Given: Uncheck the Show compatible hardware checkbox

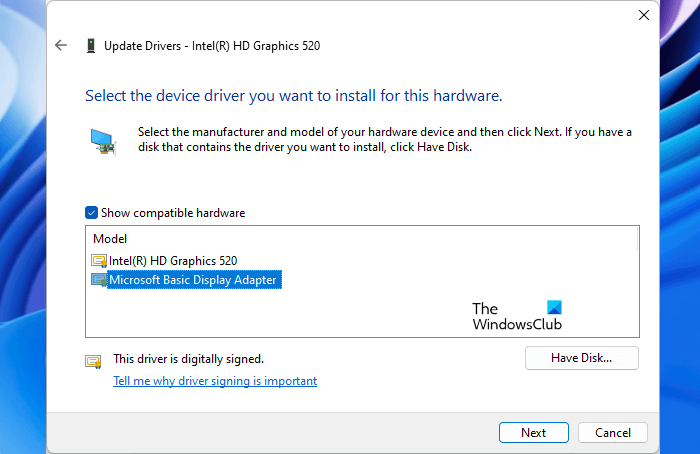Looking at the screenshot, I should click(x=92, y=213).
